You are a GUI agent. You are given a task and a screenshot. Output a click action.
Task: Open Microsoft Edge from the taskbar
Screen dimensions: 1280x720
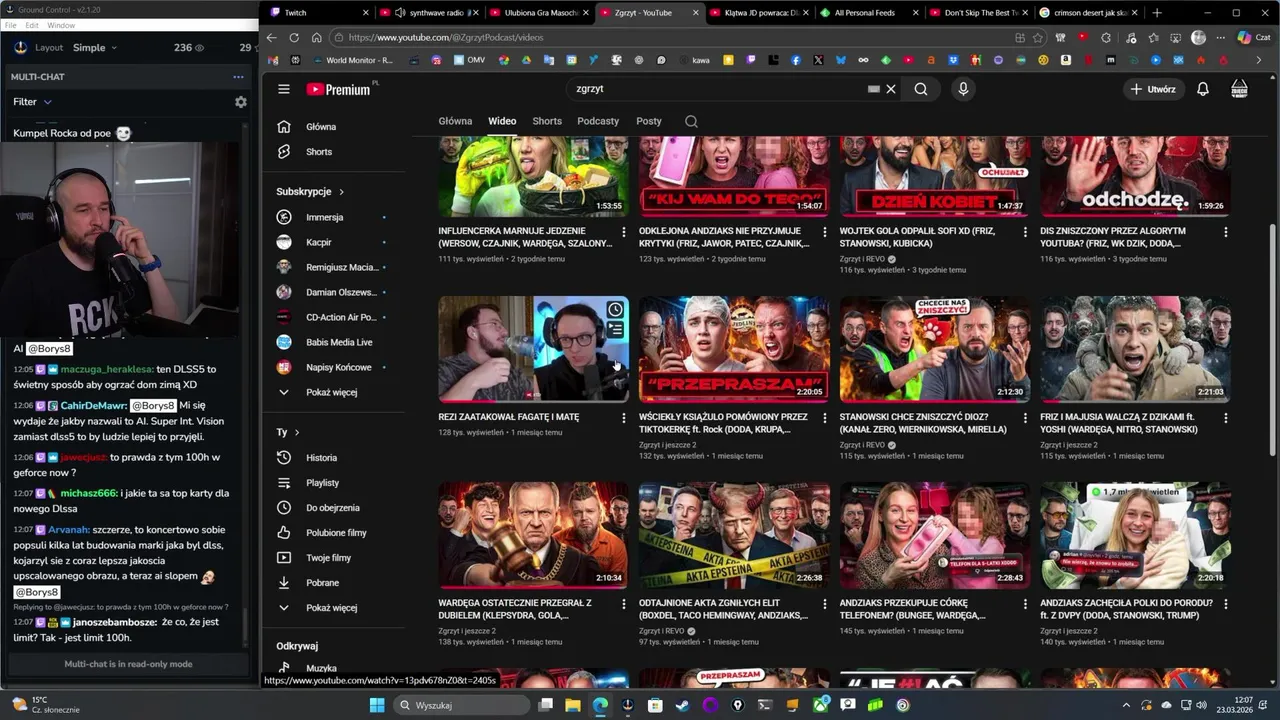pyautogui.click(x=600, y=705)
